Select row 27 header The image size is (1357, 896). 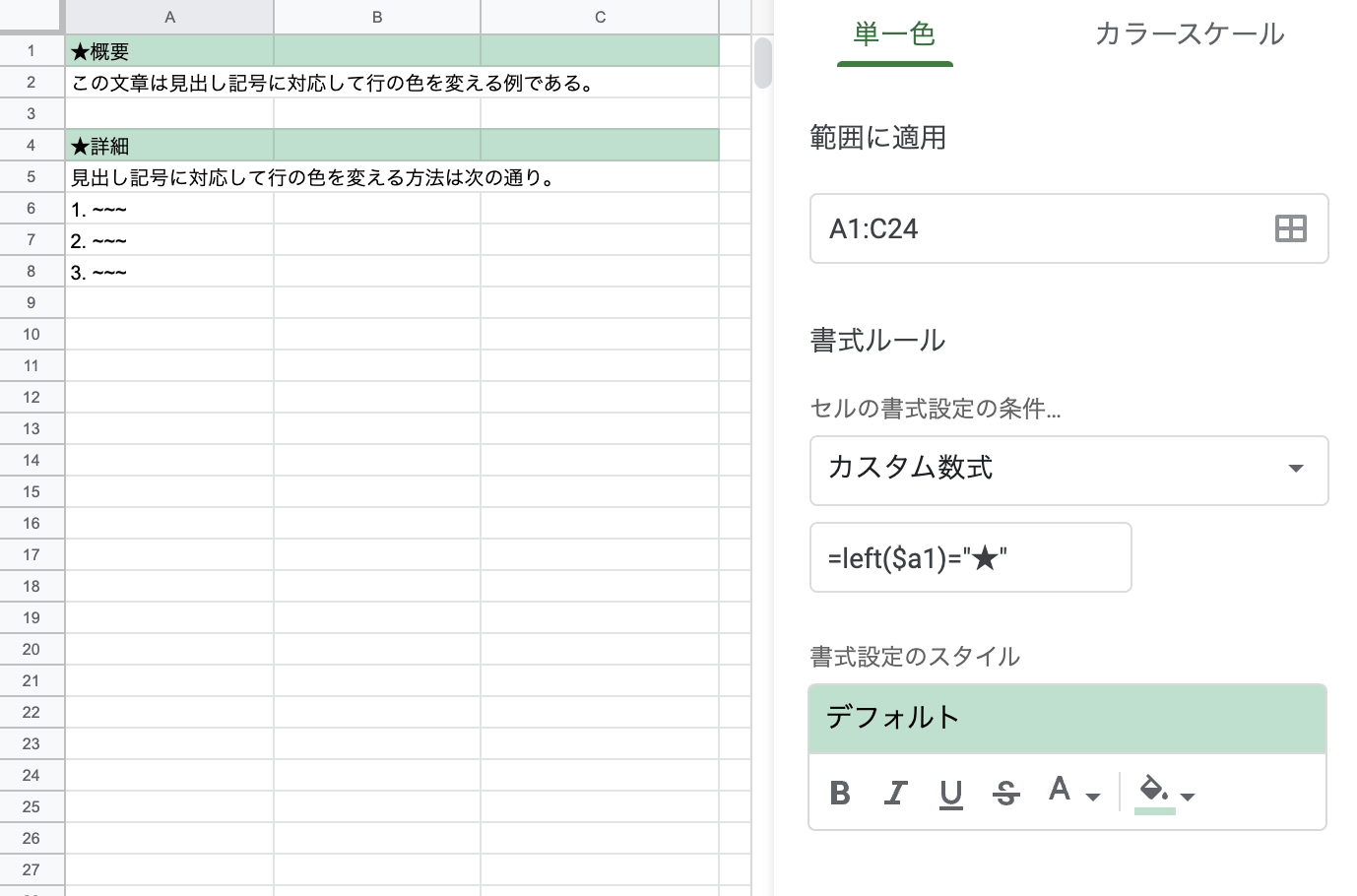tap(32, 869)
